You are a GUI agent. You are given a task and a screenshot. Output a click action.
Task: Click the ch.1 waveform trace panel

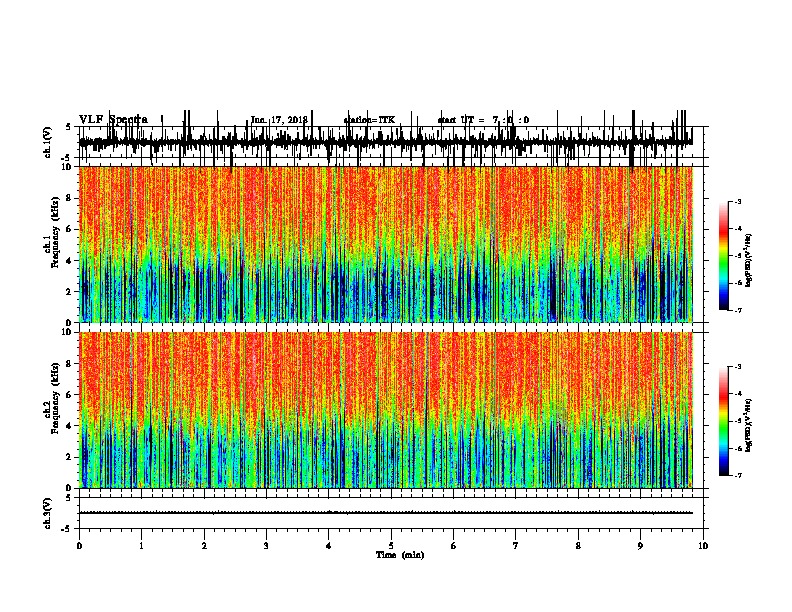click(393, 142)
